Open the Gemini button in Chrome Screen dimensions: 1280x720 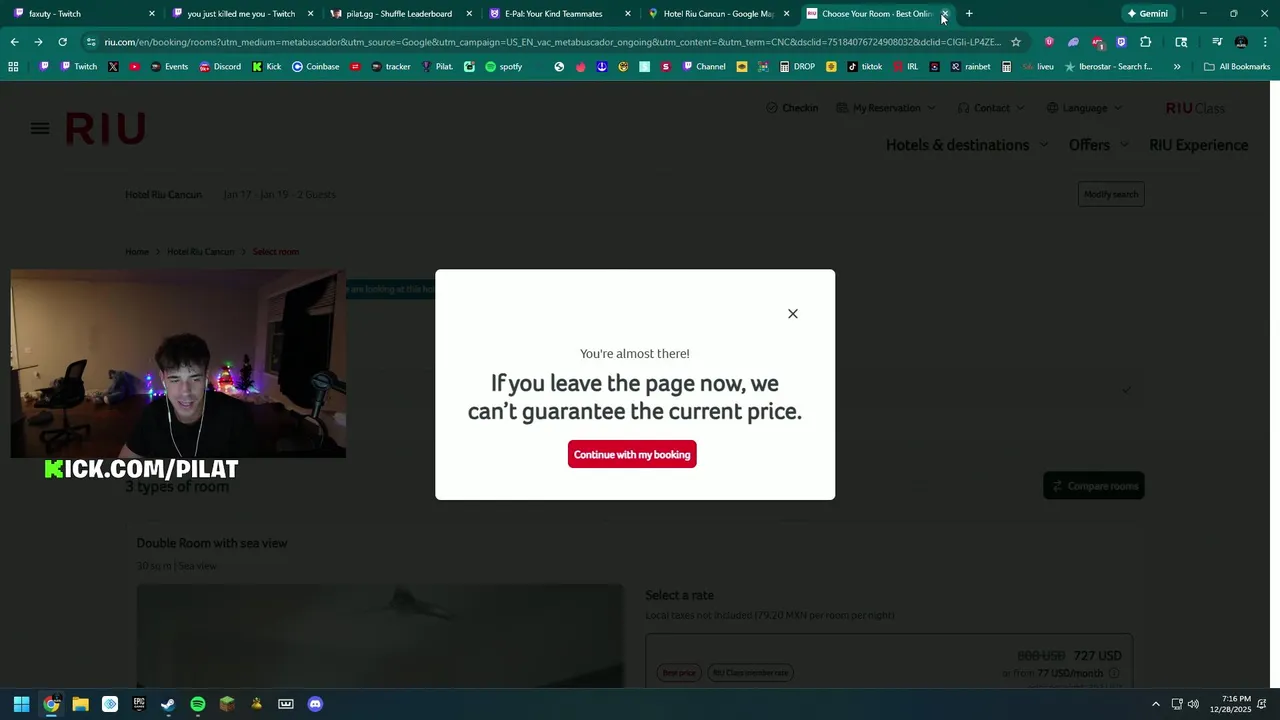coord(1147,14)
